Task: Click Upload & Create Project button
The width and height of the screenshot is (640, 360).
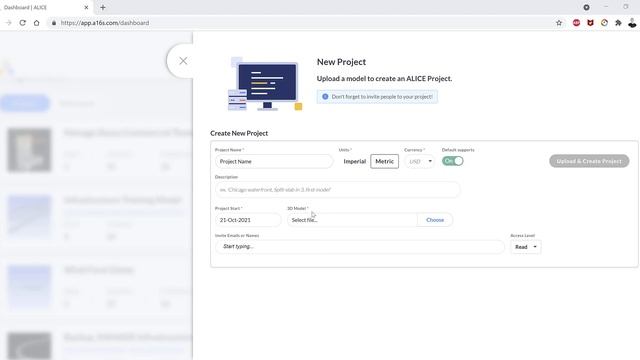Action: tap(589, 161)
